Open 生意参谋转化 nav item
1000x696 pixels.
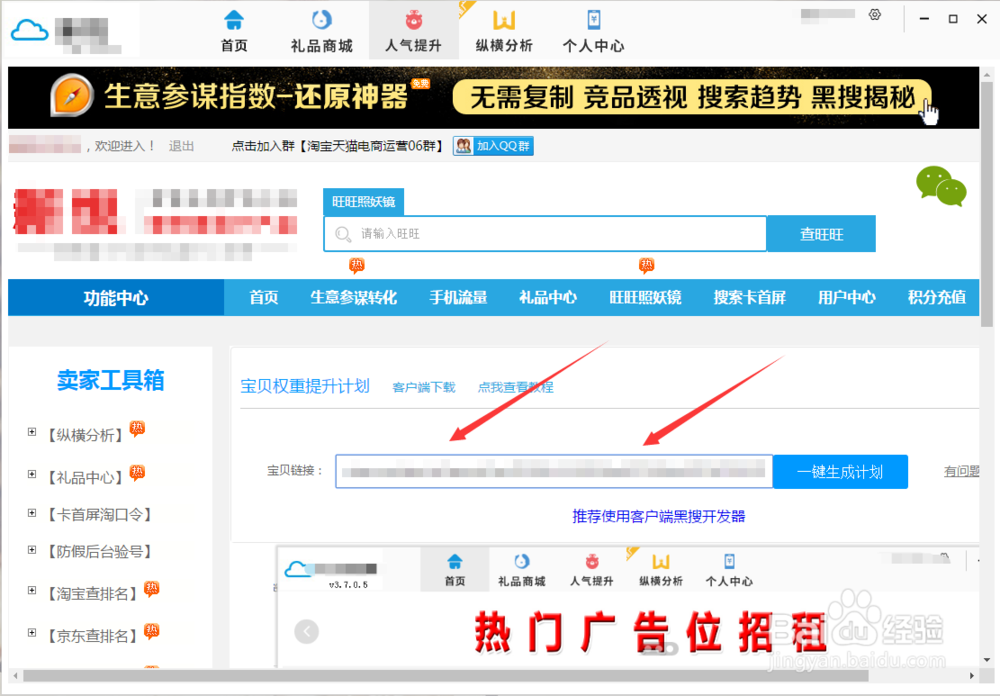coord(353,297)
